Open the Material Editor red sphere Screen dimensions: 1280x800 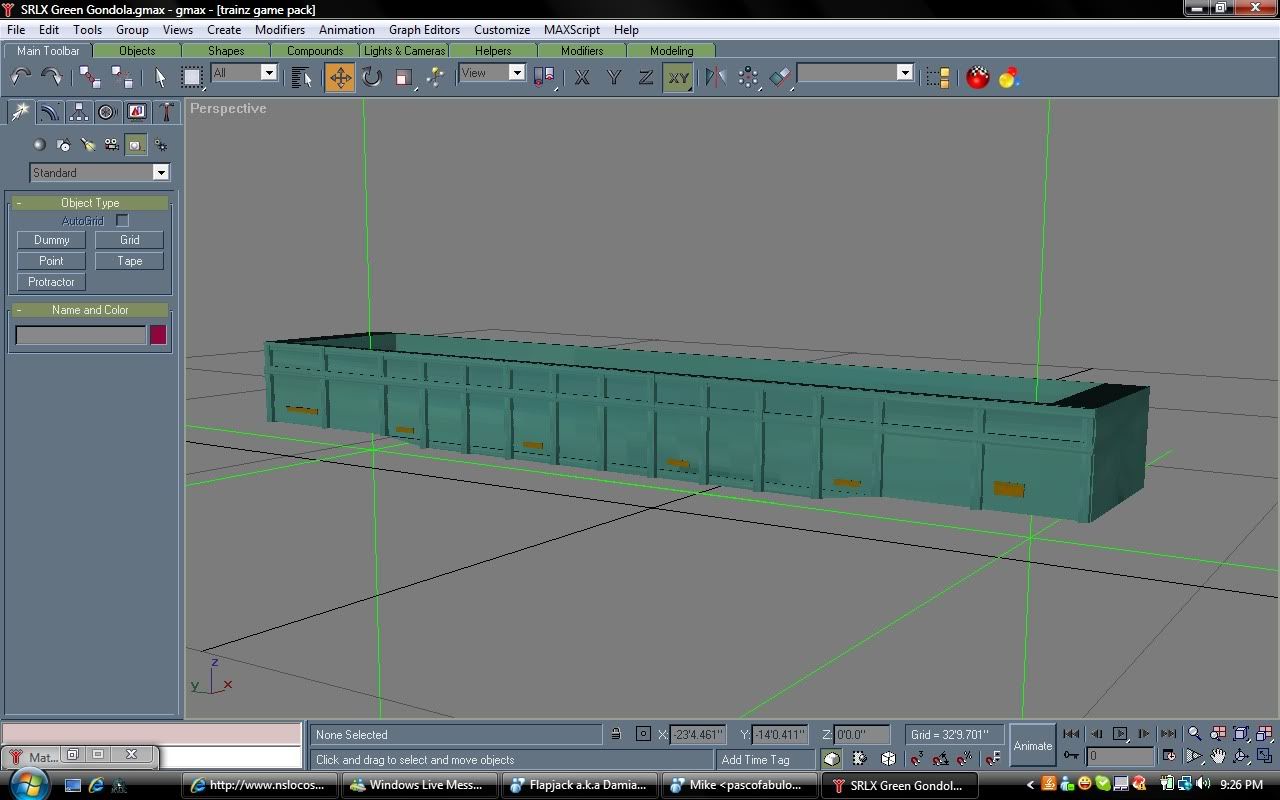click(978, 77)
